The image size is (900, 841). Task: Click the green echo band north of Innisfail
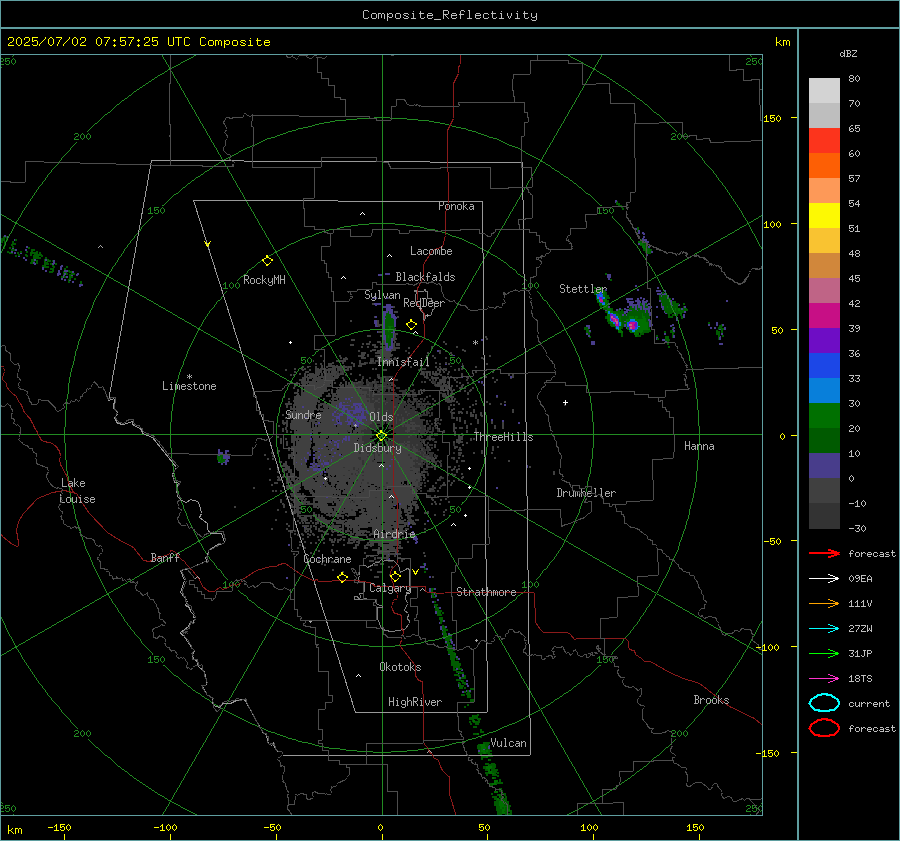(389, 326)
